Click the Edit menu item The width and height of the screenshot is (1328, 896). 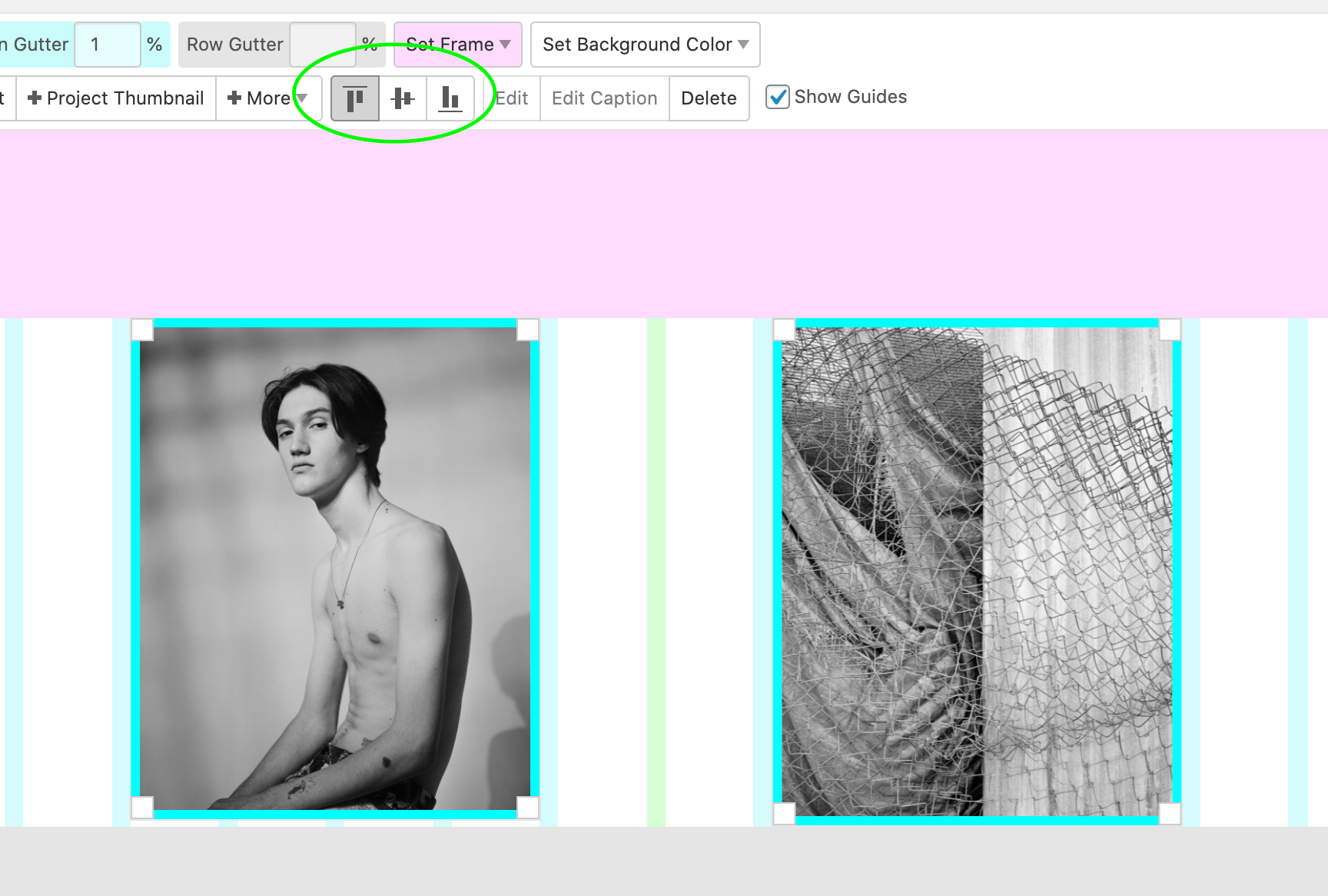point(511,98)
